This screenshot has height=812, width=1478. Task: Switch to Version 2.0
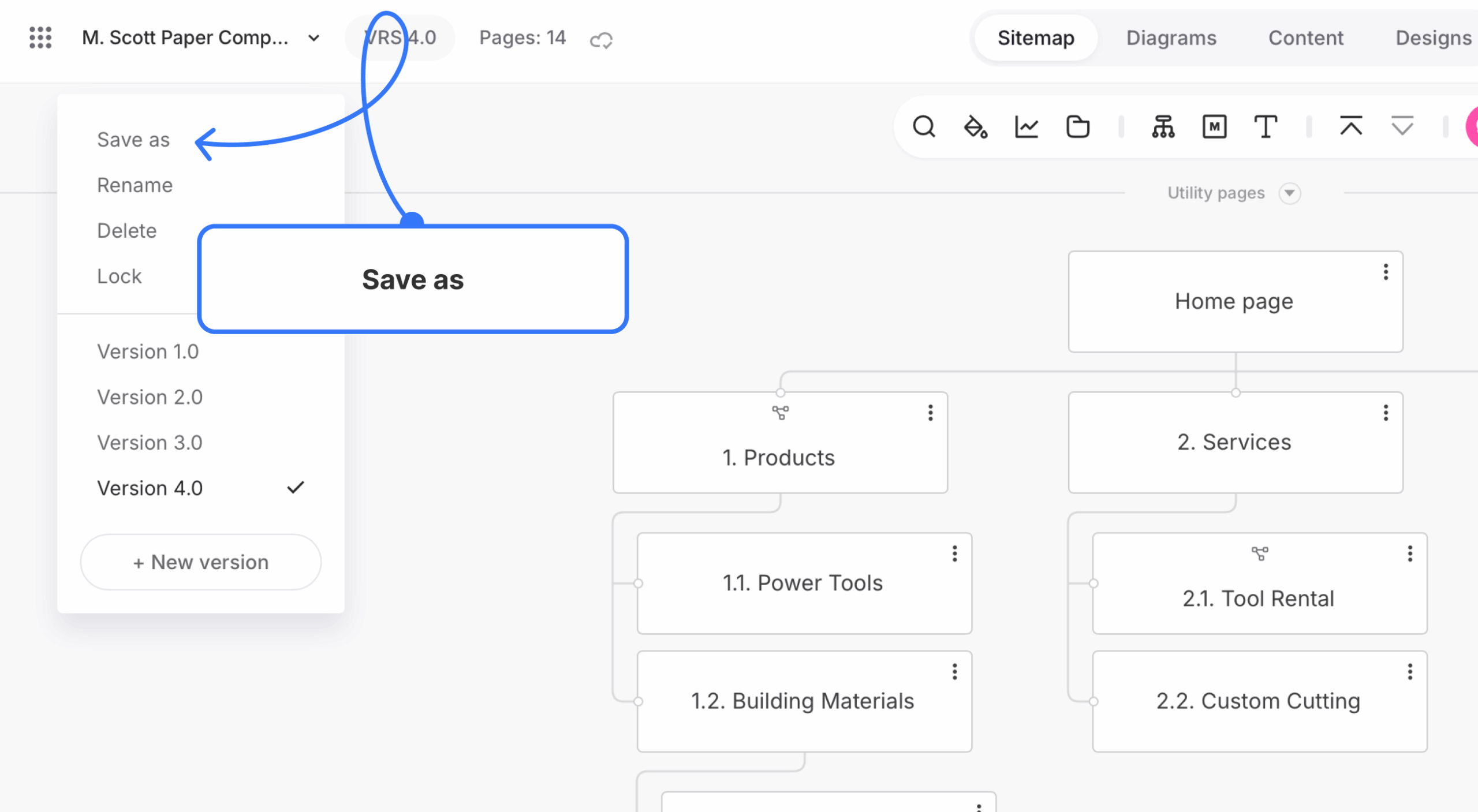150,397
